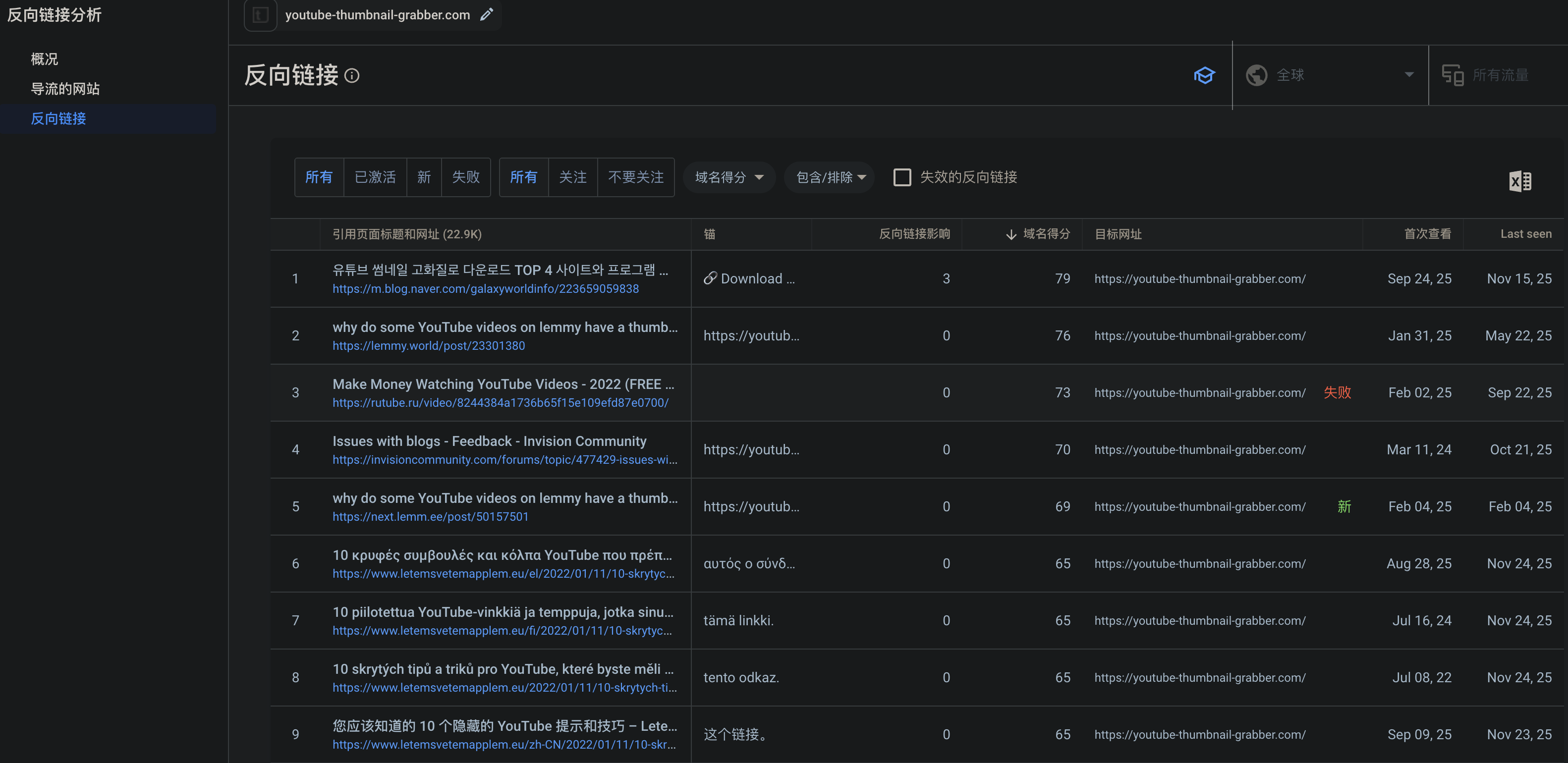Open the 域名得分 filter dropdown
The width and height of the screenshot is (1568, 763).
click(x=728, y=177)
